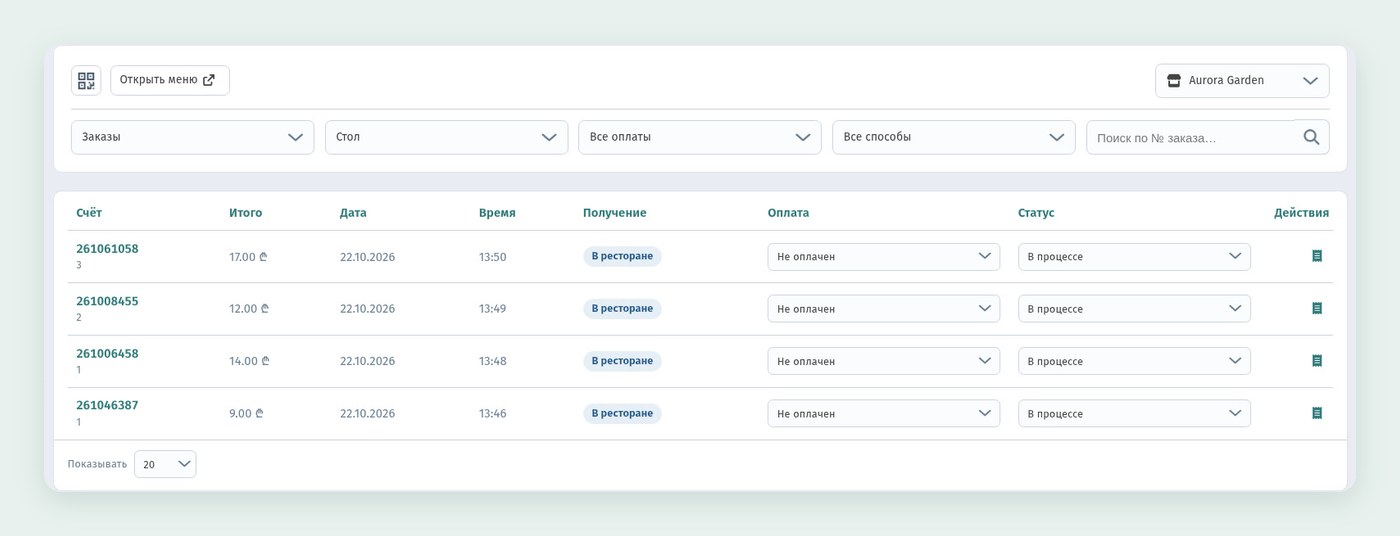Image resolution: width=1400 pixels, height=536 pixels.
Task: Click the Получение column header
Action: pyautogui.click(x=615, y=213)
